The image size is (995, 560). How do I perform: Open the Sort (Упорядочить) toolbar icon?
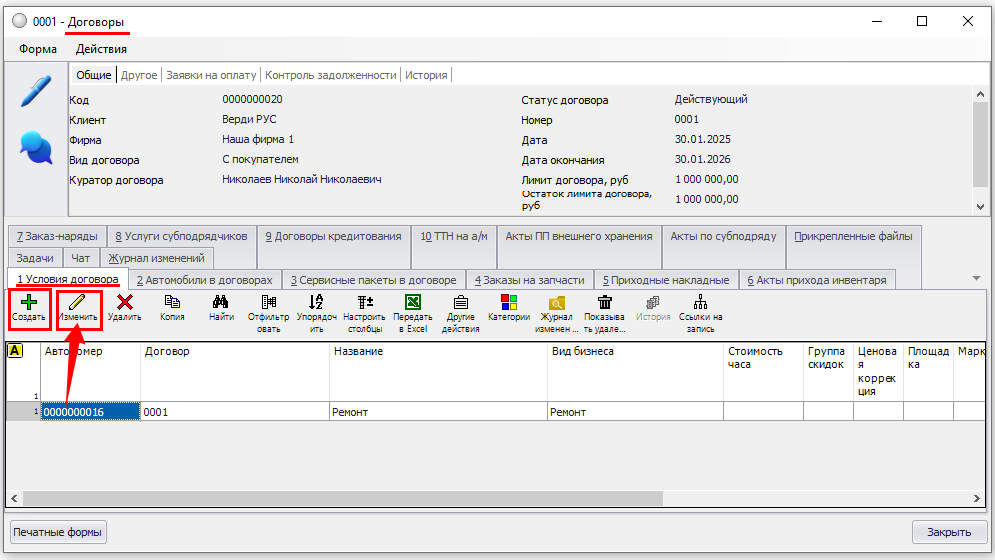tap(316, 302)
